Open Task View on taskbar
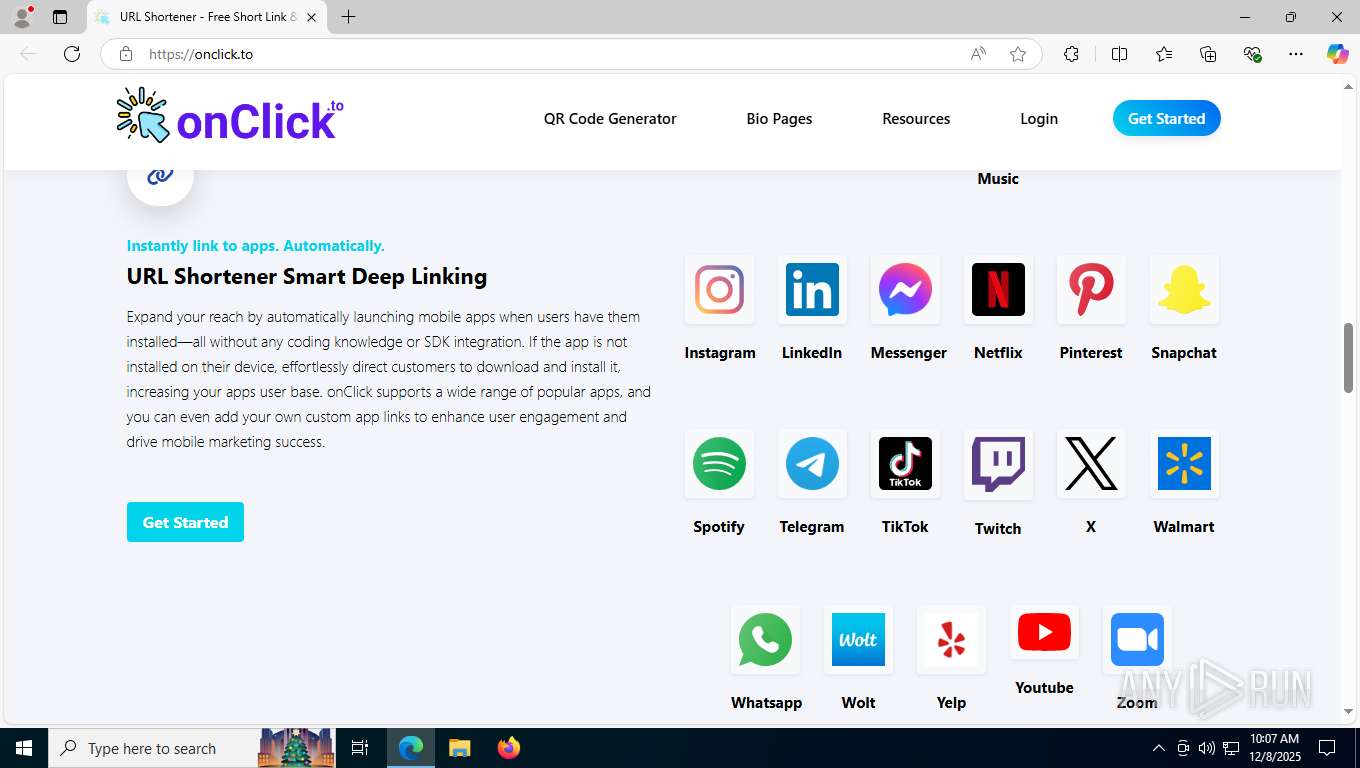The height and width of the screenshot is (768, 1360). click(x=360, y=748)
